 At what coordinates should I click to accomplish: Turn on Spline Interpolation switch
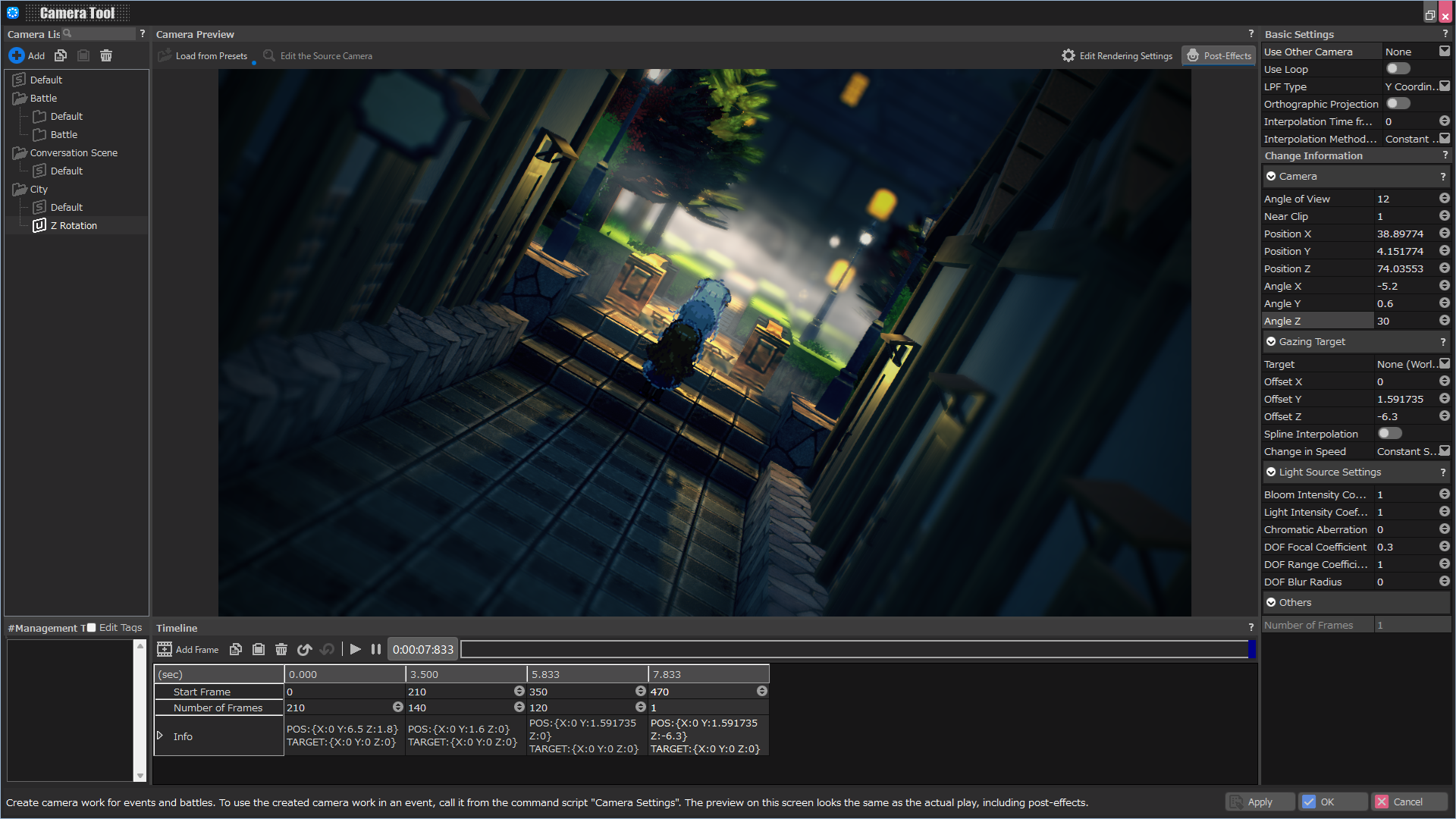(1389, 434)
